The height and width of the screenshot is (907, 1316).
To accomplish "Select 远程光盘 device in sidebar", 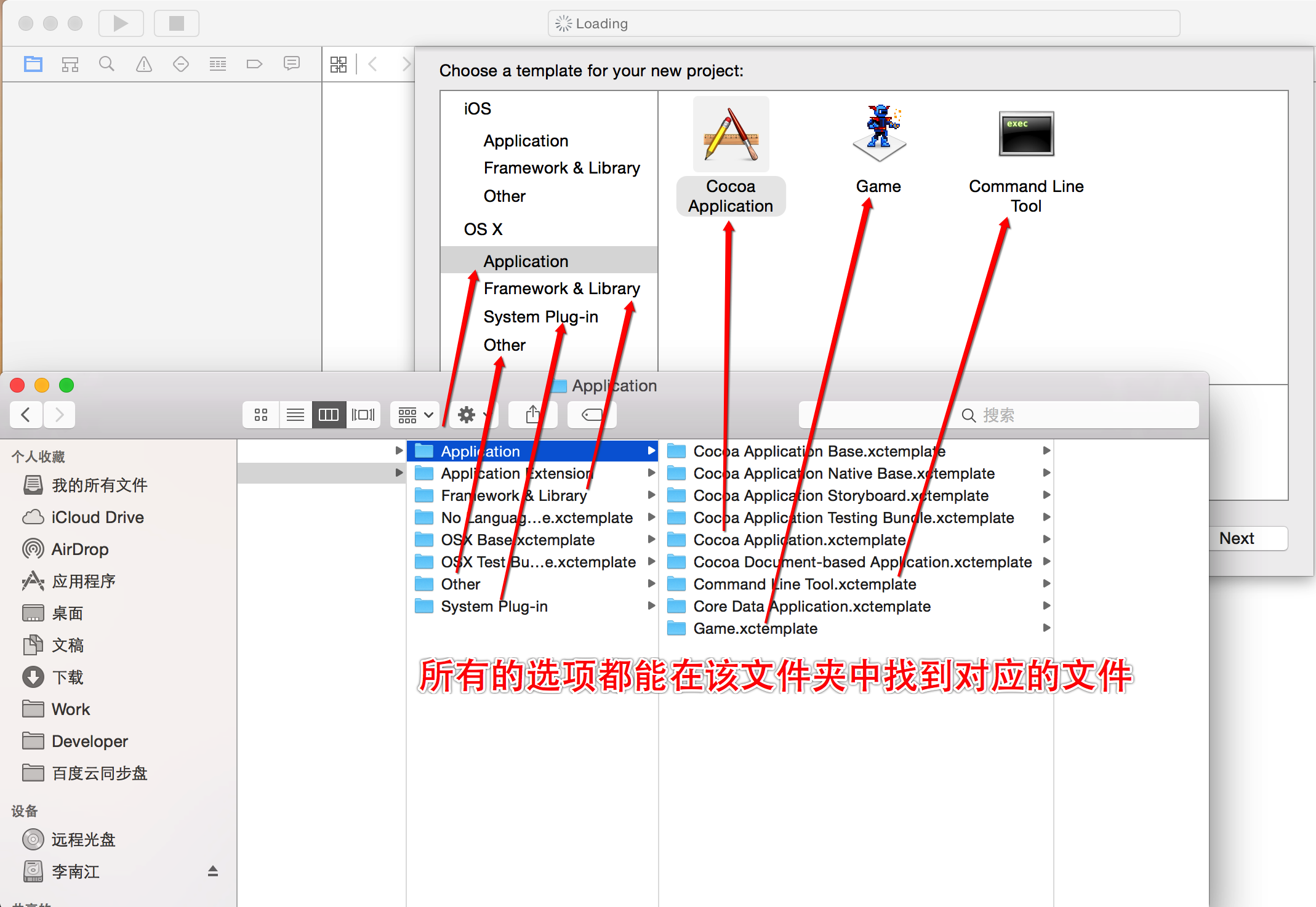I will [x=83, y=839].
